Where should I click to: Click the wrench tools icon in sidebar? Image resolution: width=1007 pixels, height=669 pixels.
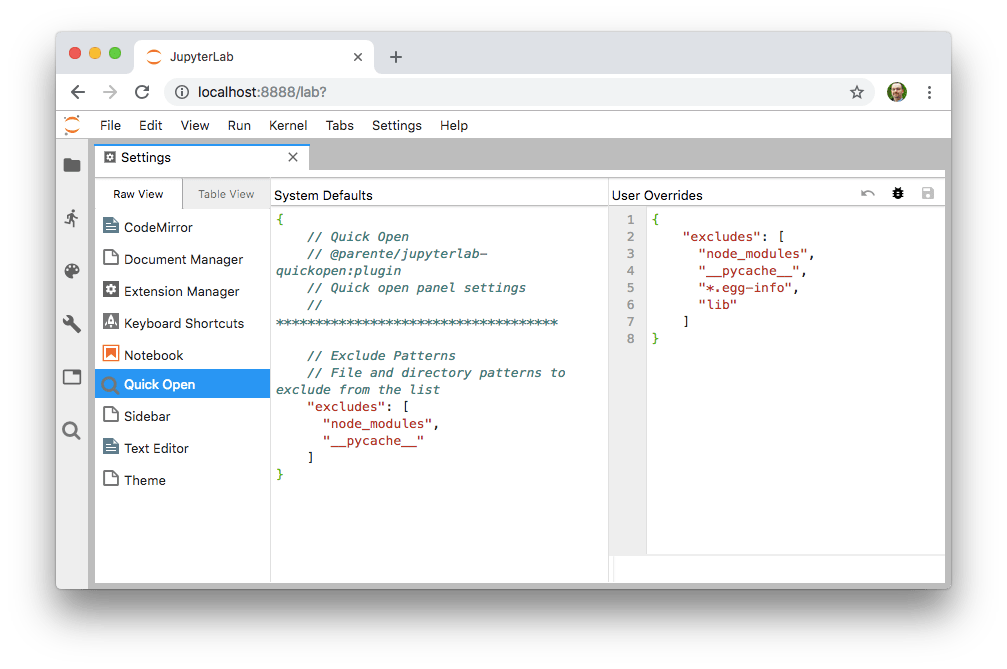(72, 324)
